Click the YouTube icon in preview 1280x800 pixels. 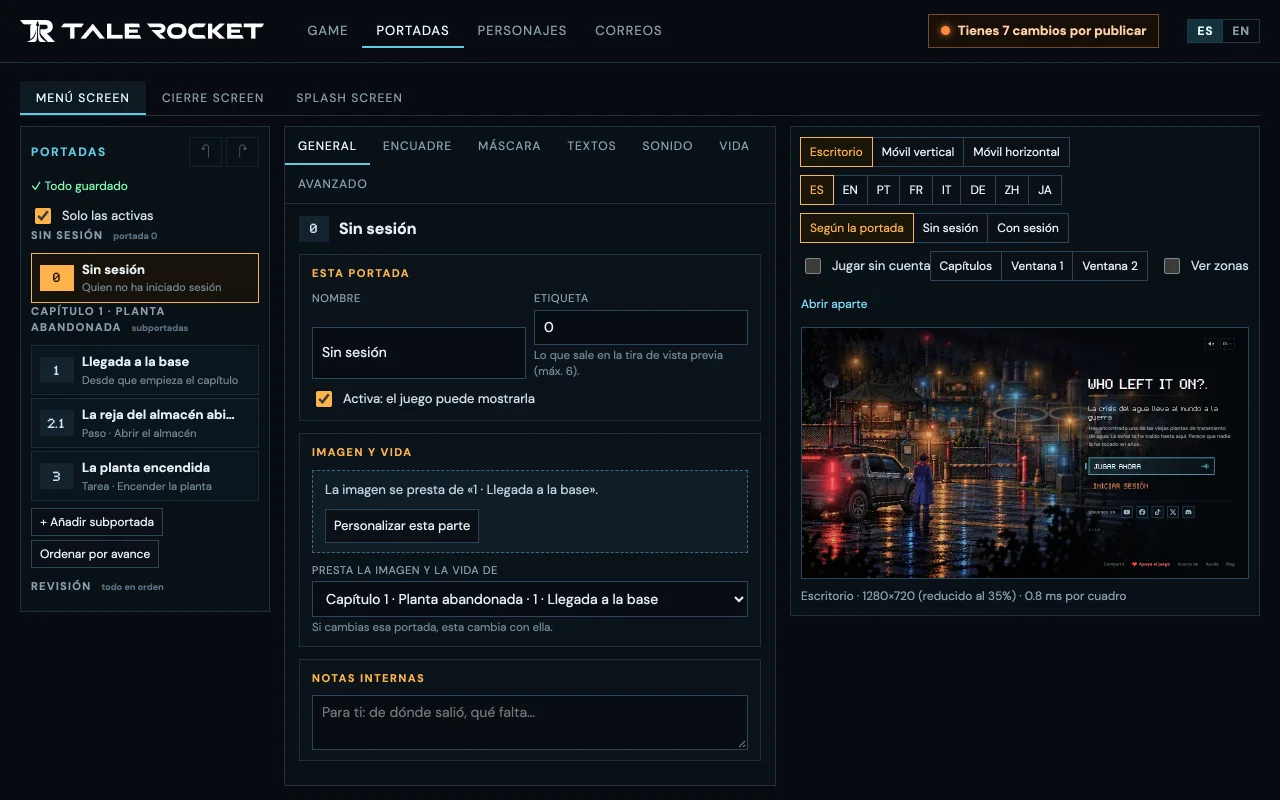point(1127,512)
